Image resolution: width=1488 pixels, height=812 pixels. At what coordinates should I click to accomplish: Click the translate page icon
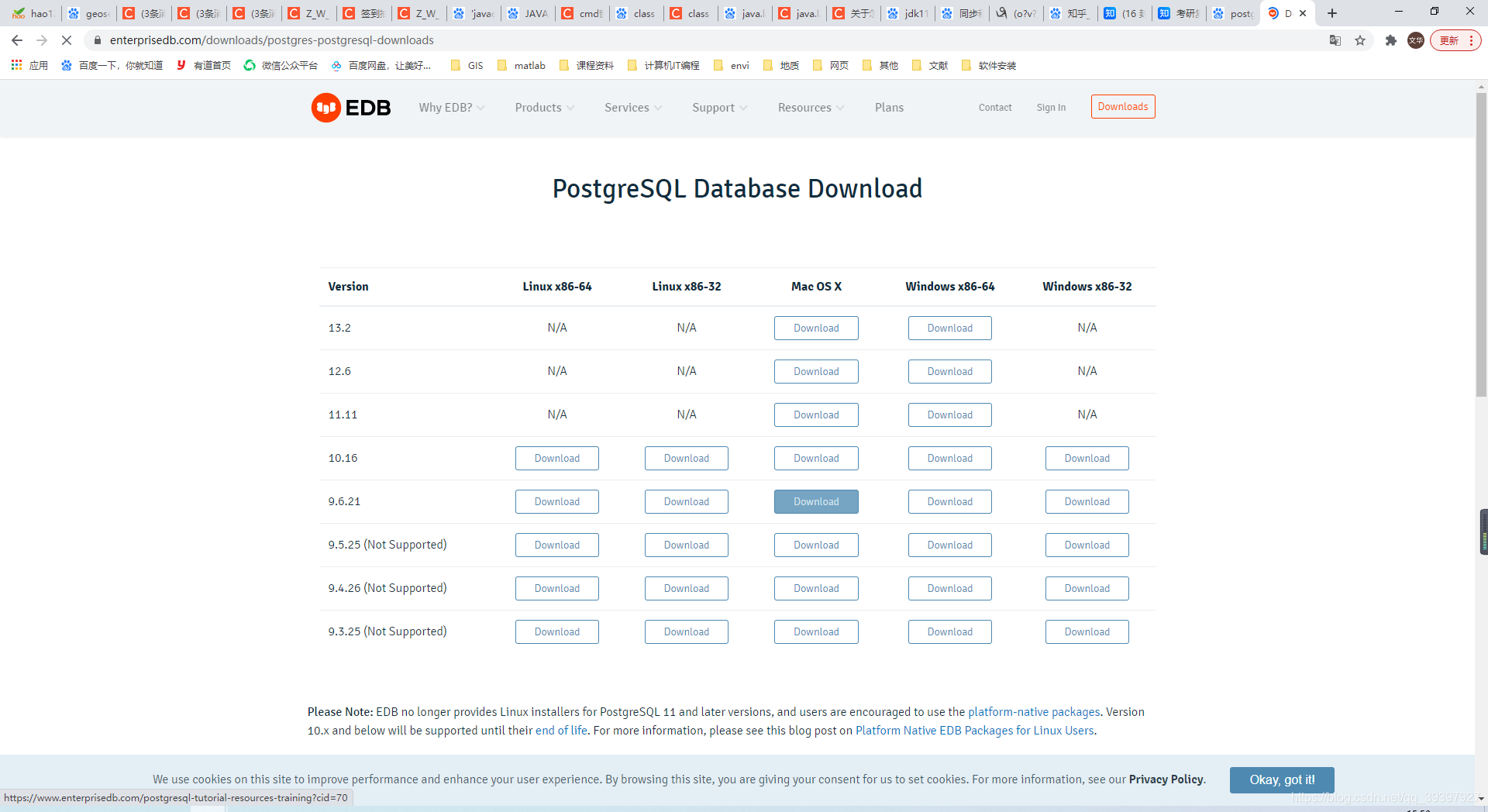pos(1335,40)
